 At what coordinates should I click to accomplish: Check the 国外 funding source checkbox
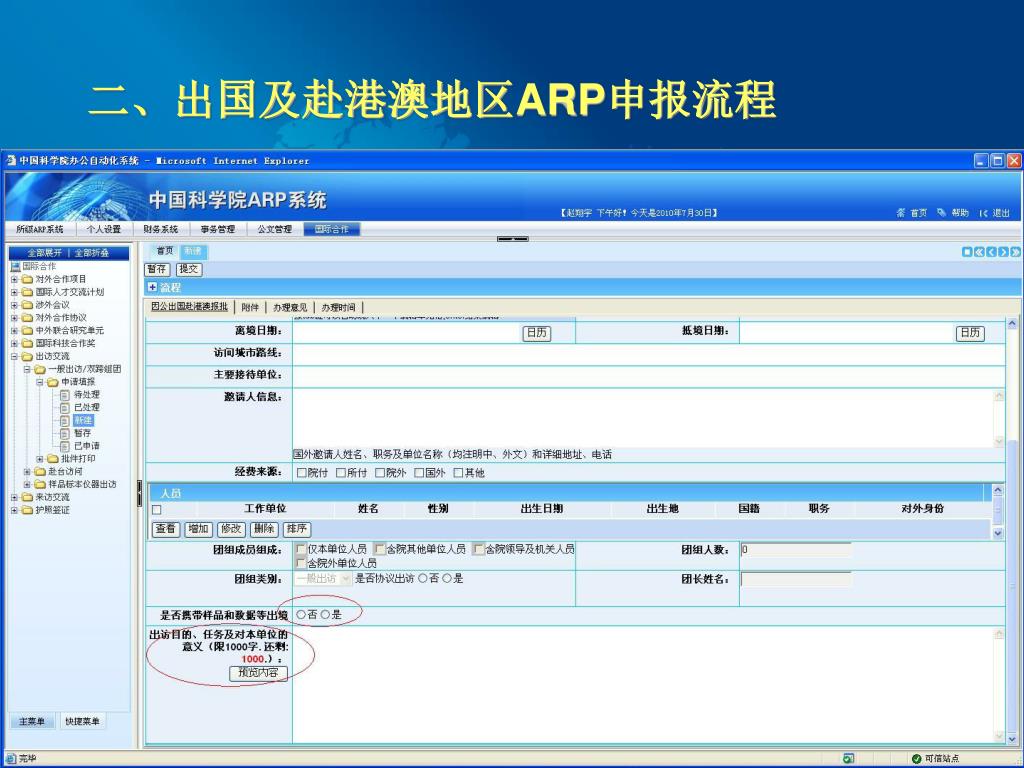tap(419, 473)
